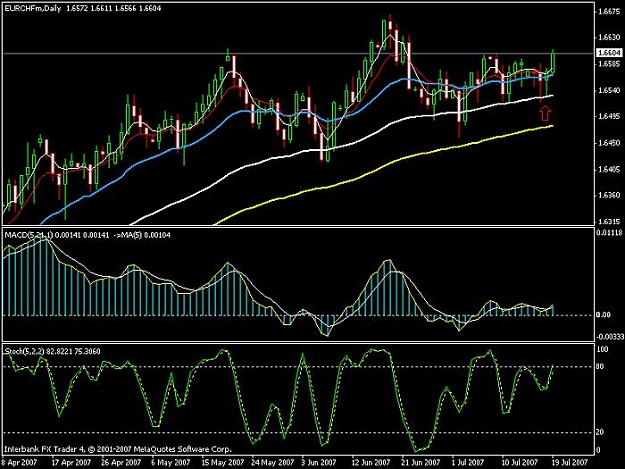Click the Stochastic 100 scale value

click(602, 349)
